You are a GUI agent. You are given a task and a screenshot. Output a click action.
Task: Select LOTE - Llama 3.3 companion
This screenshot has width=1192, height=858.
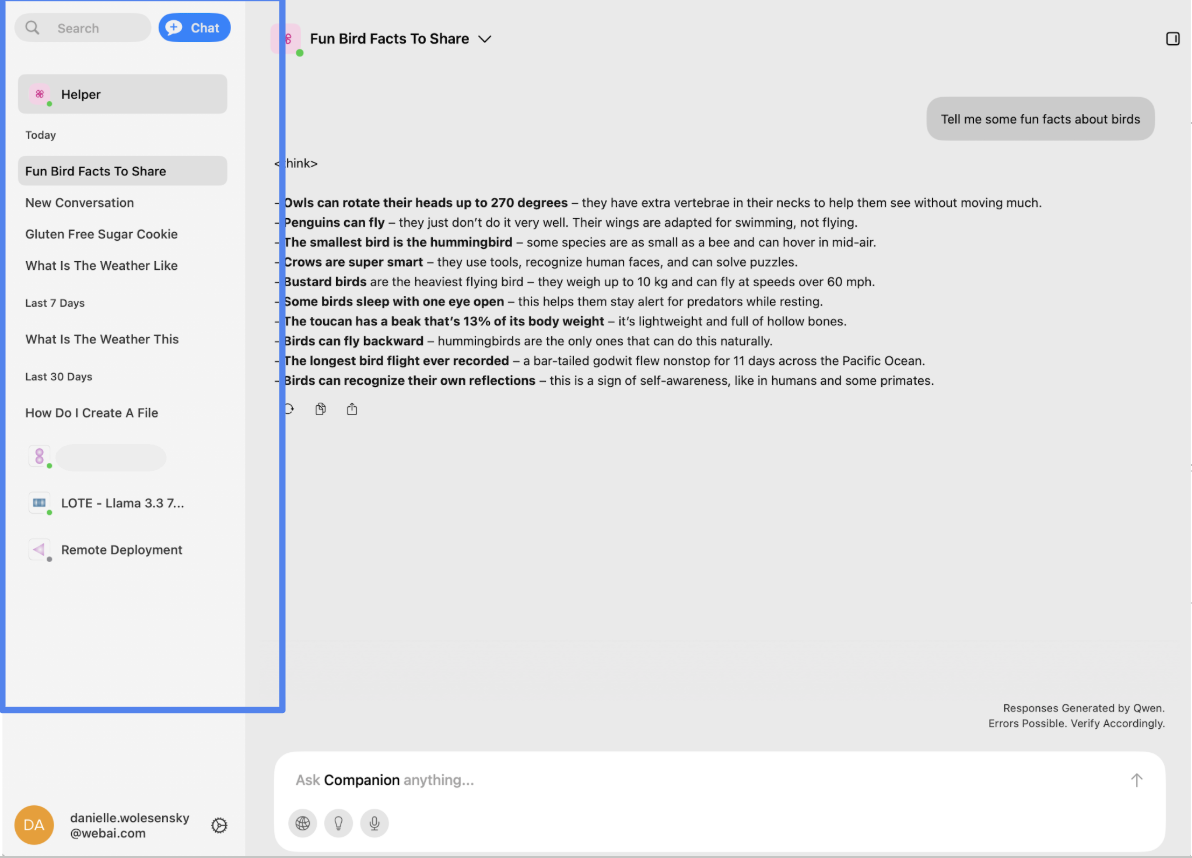[x=122, y=503]
